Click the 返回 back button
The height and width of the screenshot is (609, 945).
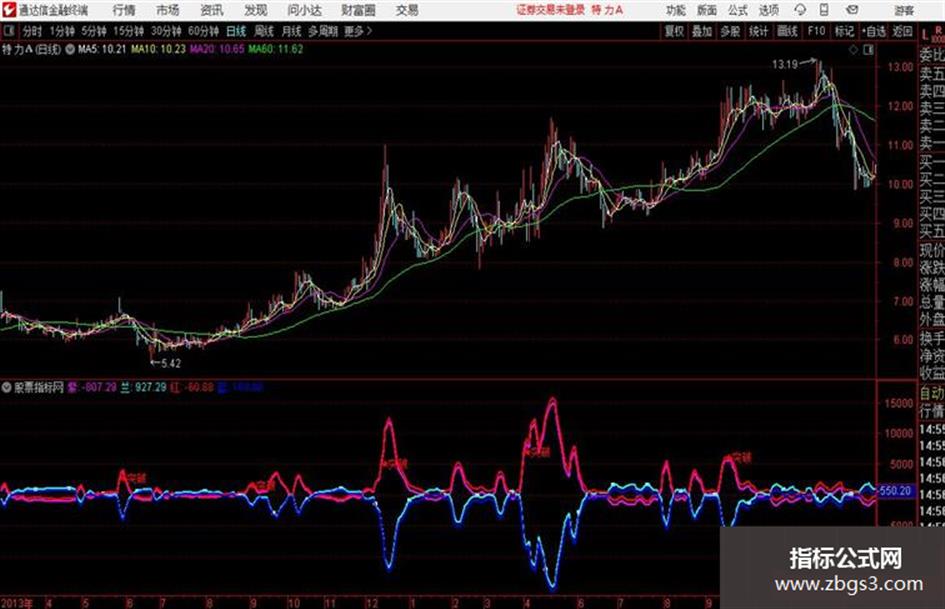point(902,31)
